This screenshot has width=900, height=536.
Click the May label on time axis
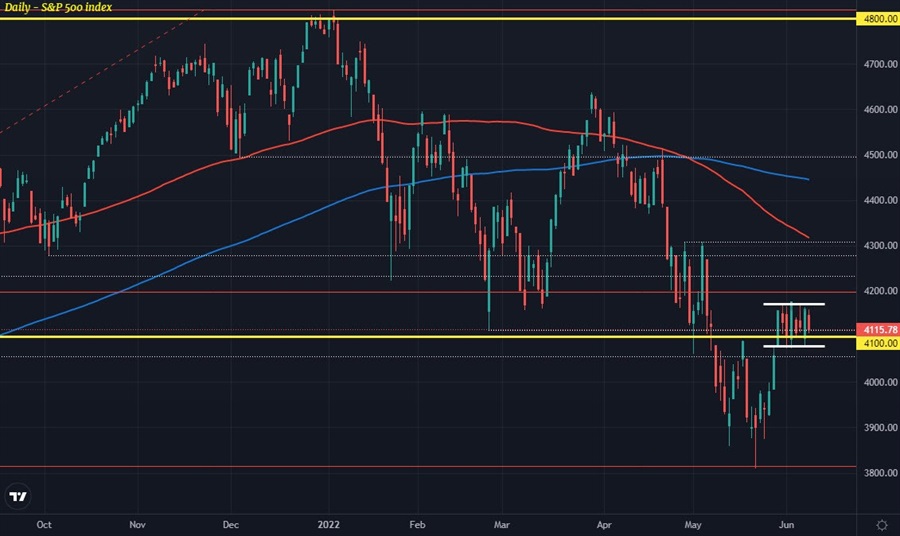(x=693, y=525)
